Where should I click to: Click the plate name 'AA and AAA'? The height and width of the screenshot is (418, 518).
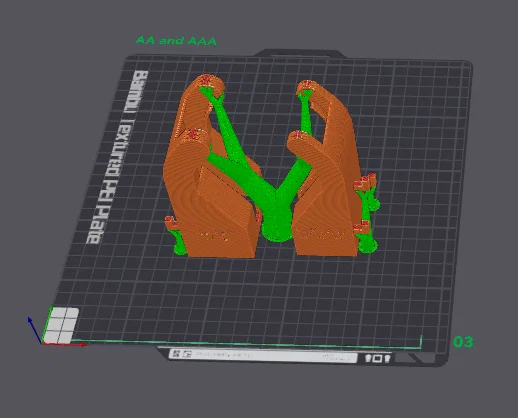pyautogui.click(x=176, y=41)
